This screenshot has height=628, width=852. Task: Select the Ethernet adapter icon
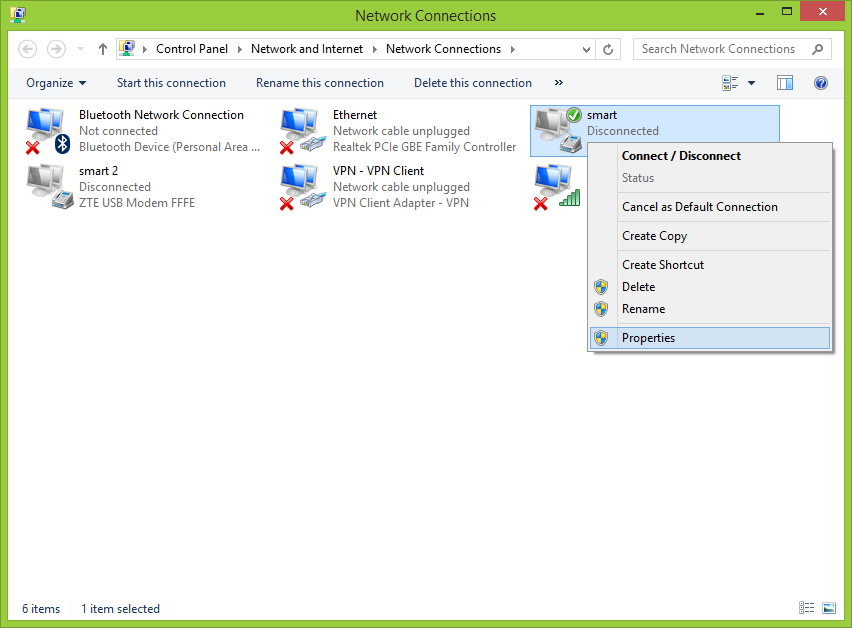[300, 131]
